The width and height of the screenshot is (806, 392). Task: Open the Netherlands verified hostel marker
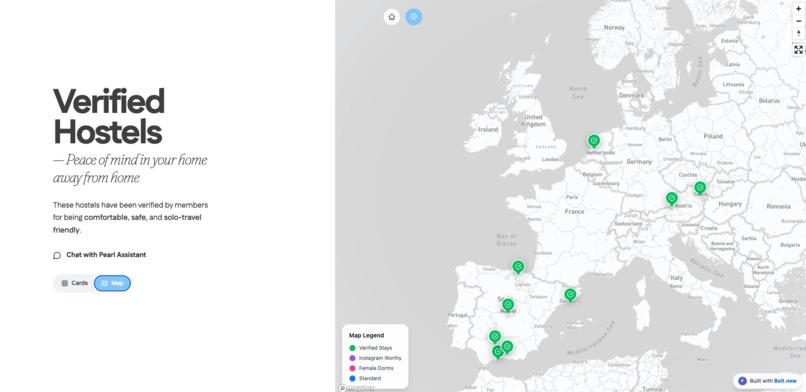[x=594, y=141]
